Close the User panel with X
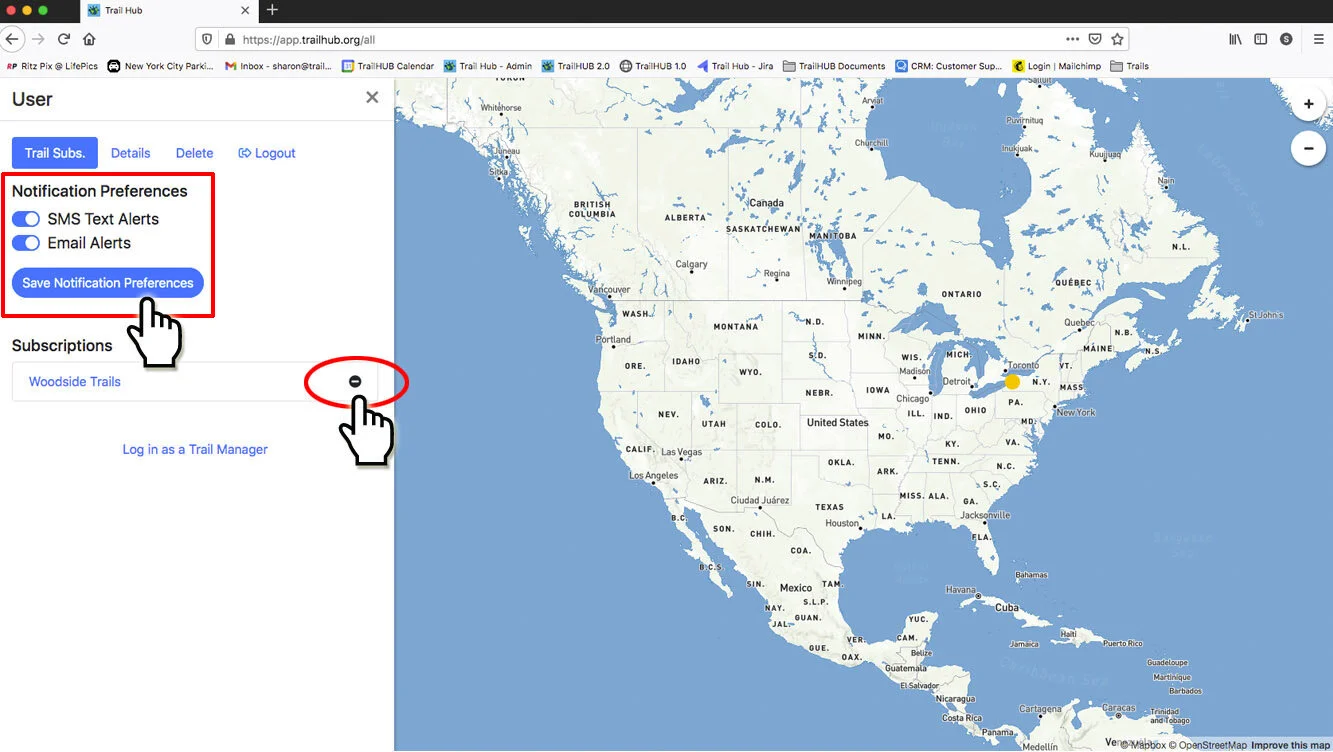 (x=372, y=97)
